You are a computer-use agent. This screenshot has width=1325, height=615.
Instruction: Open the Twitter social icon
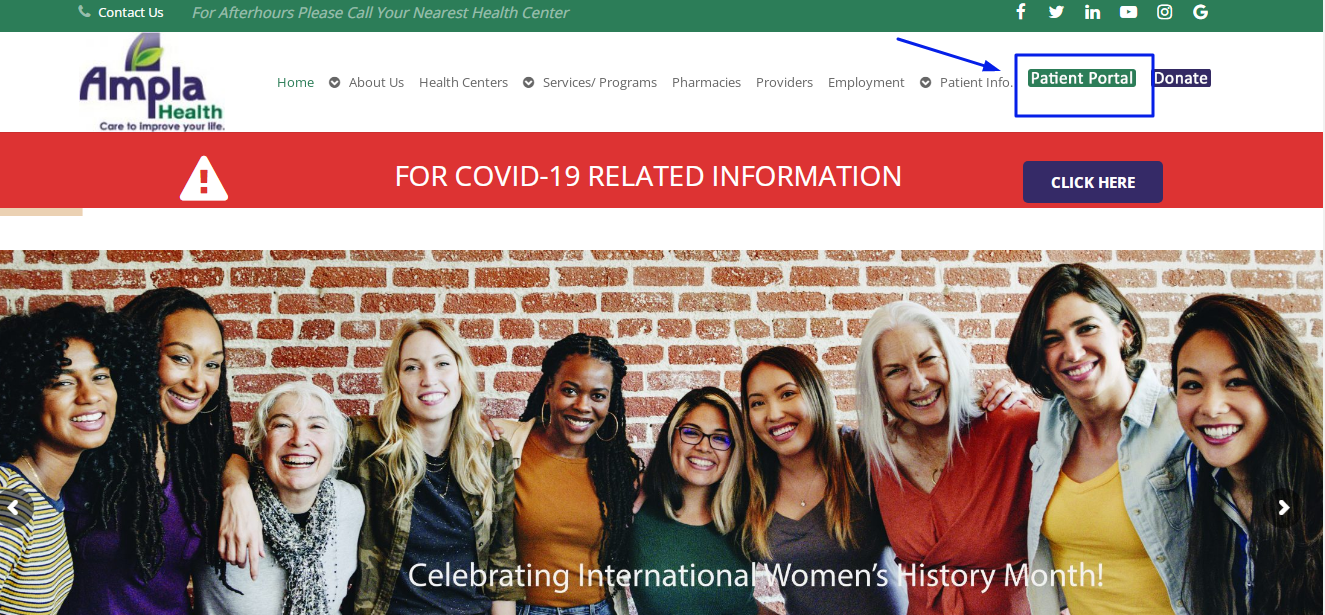click(x=1056, y=12)
